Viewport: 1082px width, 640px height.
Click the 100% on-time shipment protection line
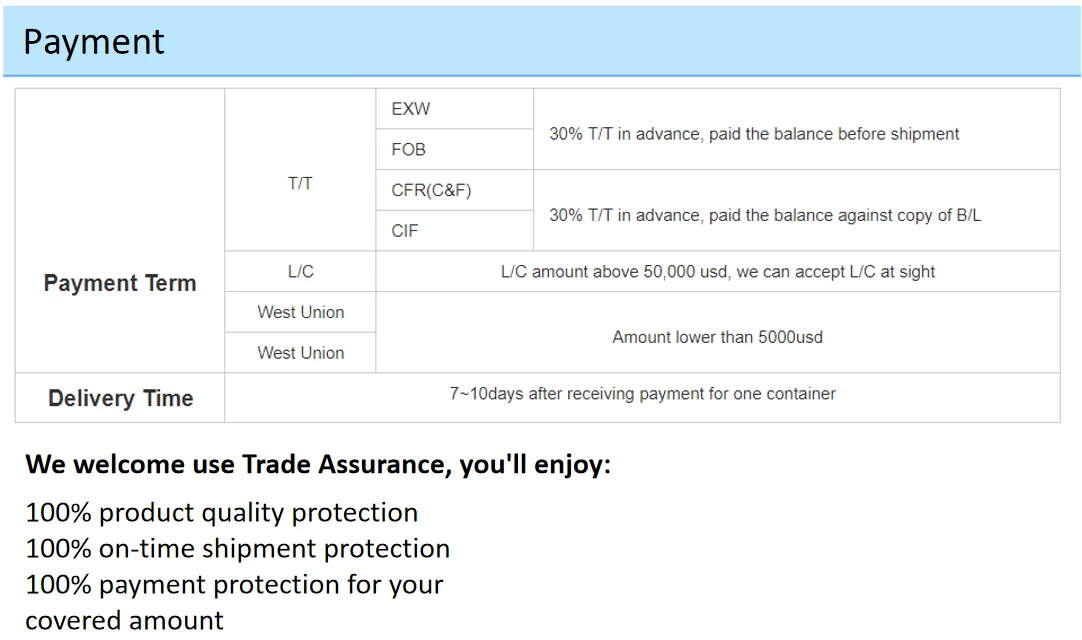pos(237,548)
